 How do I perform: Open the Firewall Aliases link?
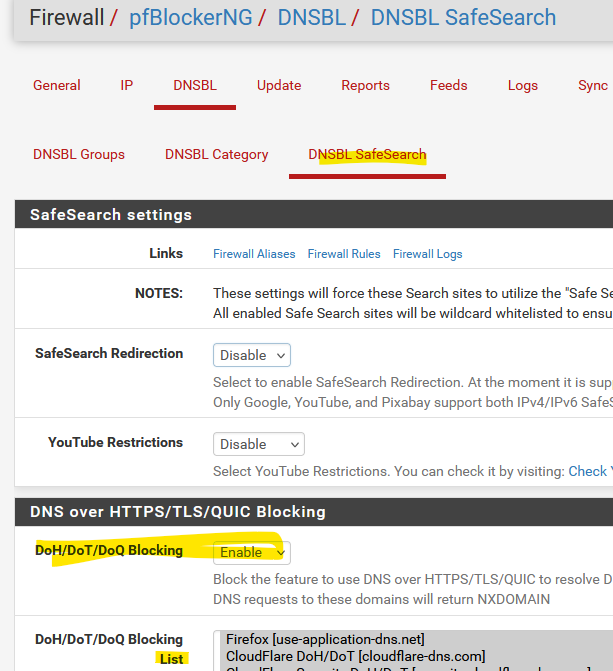coord(254,254)
